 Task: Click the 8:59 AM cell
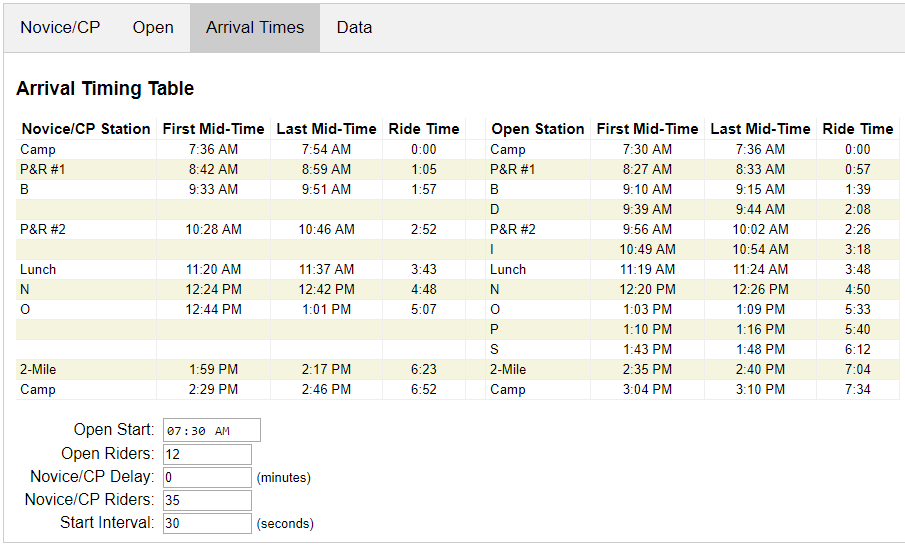327,170
